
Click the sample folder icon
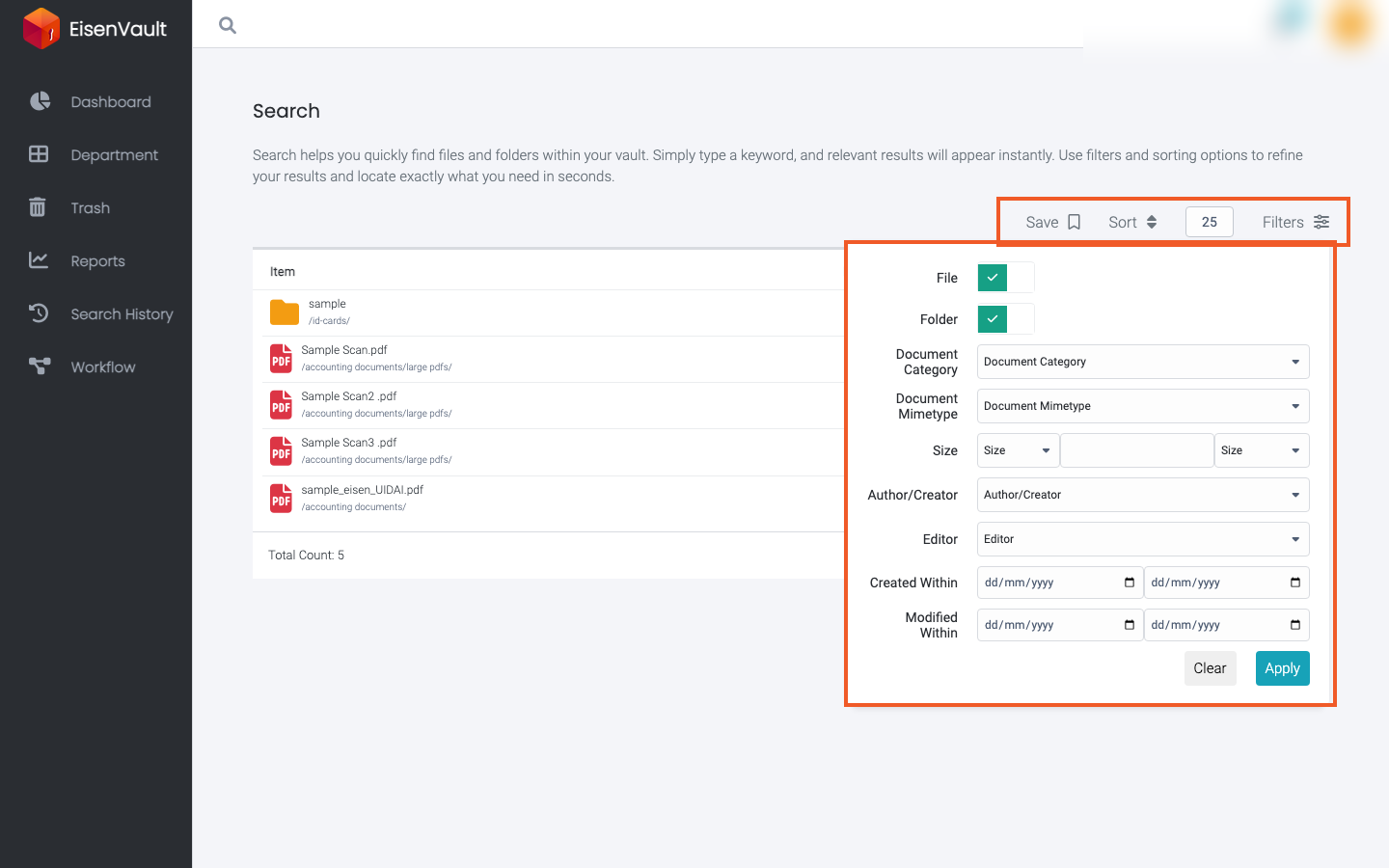point(285,312)
